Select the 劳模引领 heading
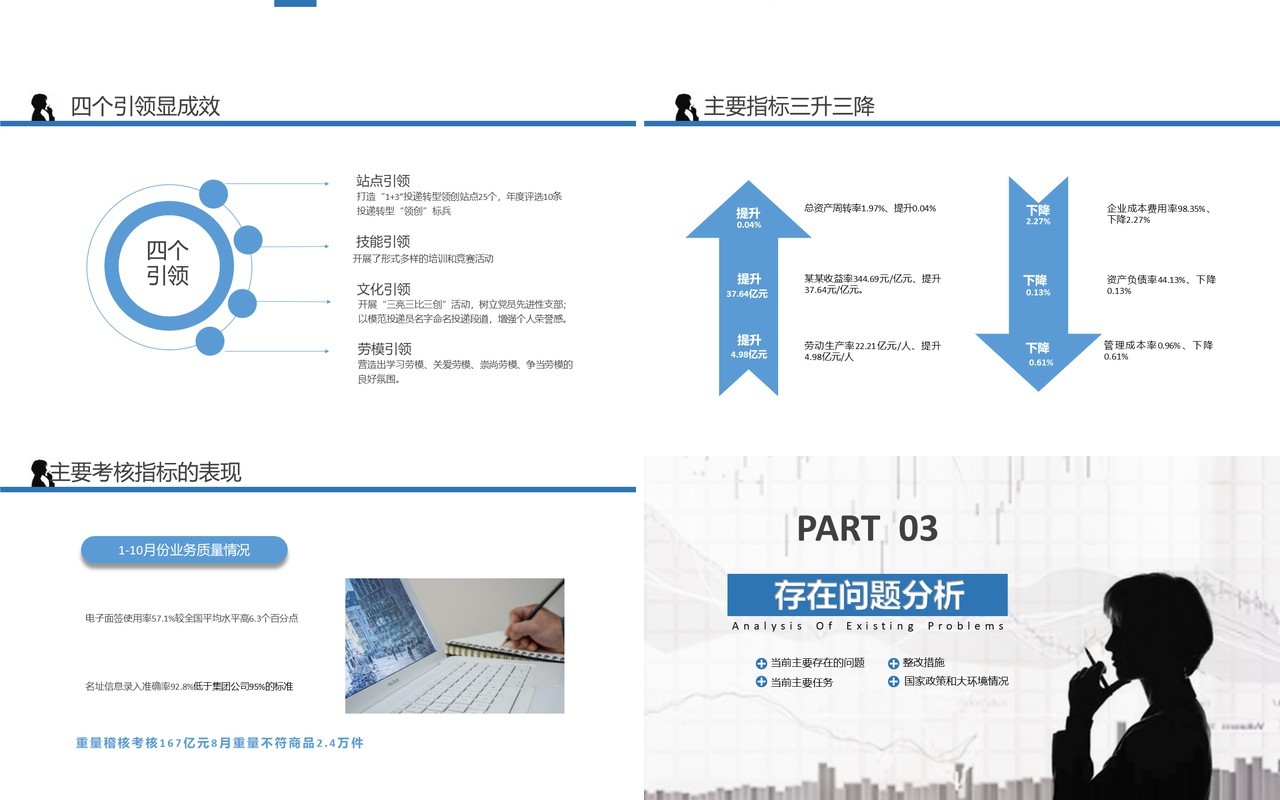Viewport: 1280px width, 800px height. (383, 349)
